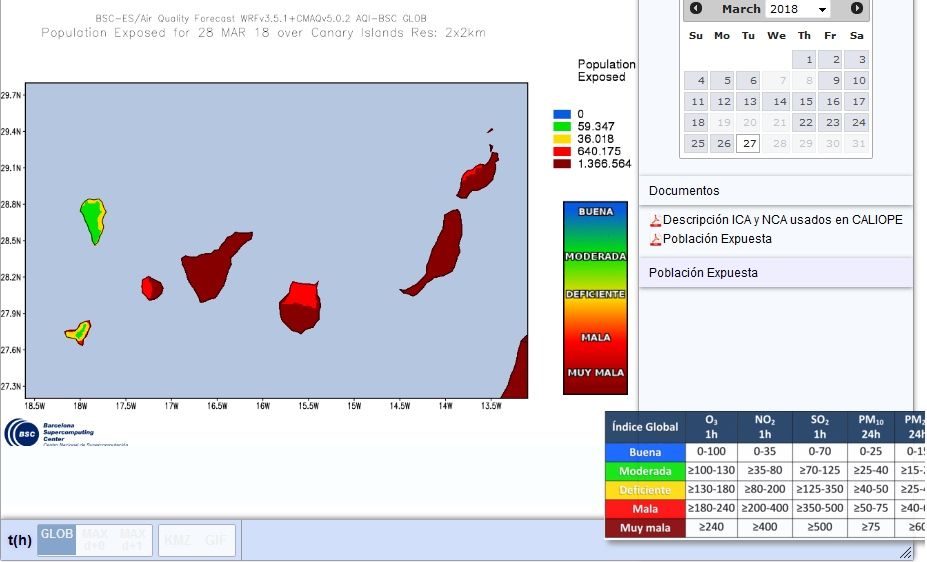Click the blue legend swatch for 0
Viewport: 927px width, 562px height.
click(562, 114)
